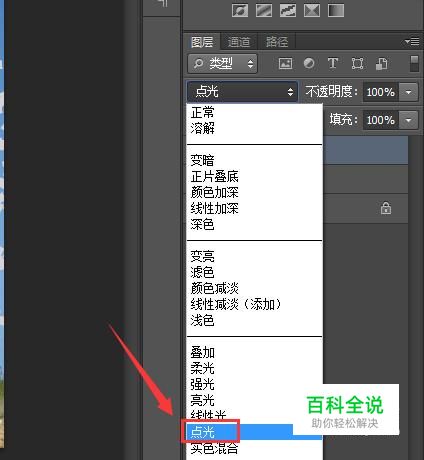Choose highlighted 点光 blend mode
Screen dimensions: 424x460
[254, 432]
